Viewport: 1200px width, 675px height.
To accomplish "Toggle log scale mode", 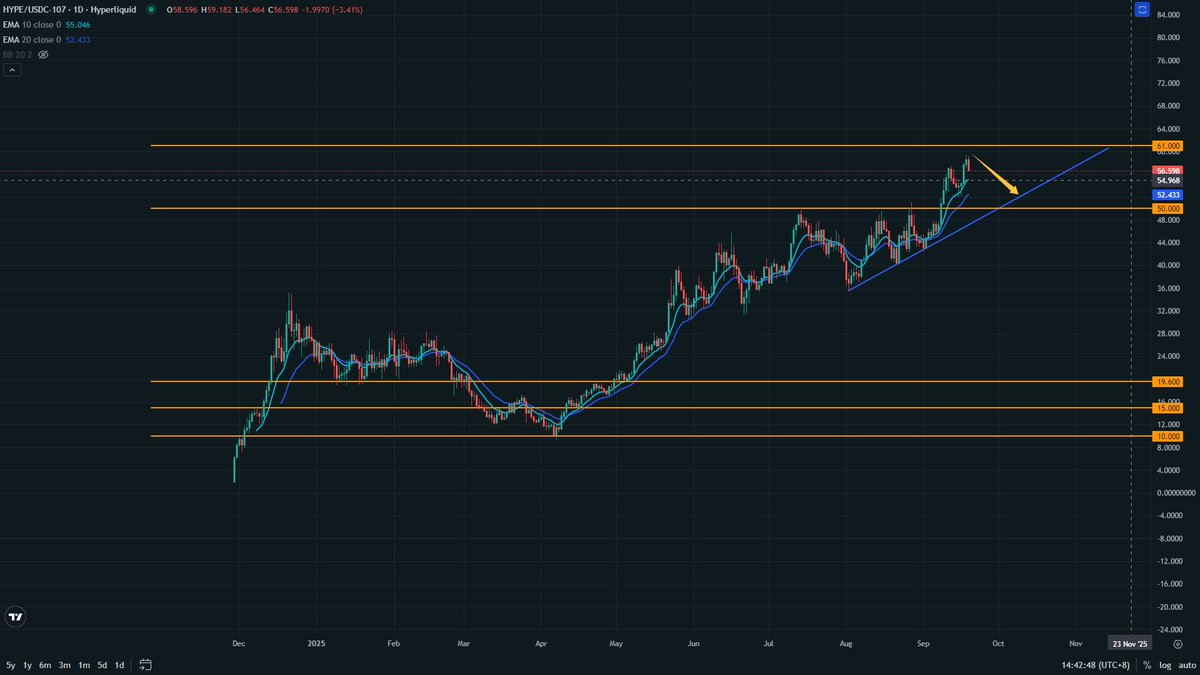I will click(1165, 665).
